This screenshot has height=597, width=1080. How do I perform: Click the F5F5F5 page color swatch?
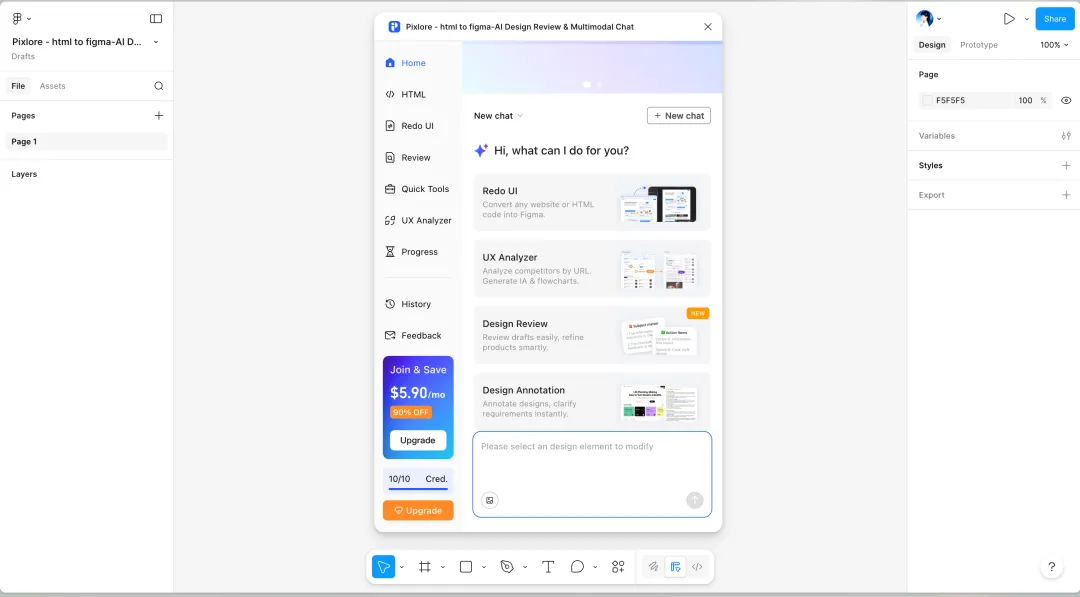(x=927, y=101)
